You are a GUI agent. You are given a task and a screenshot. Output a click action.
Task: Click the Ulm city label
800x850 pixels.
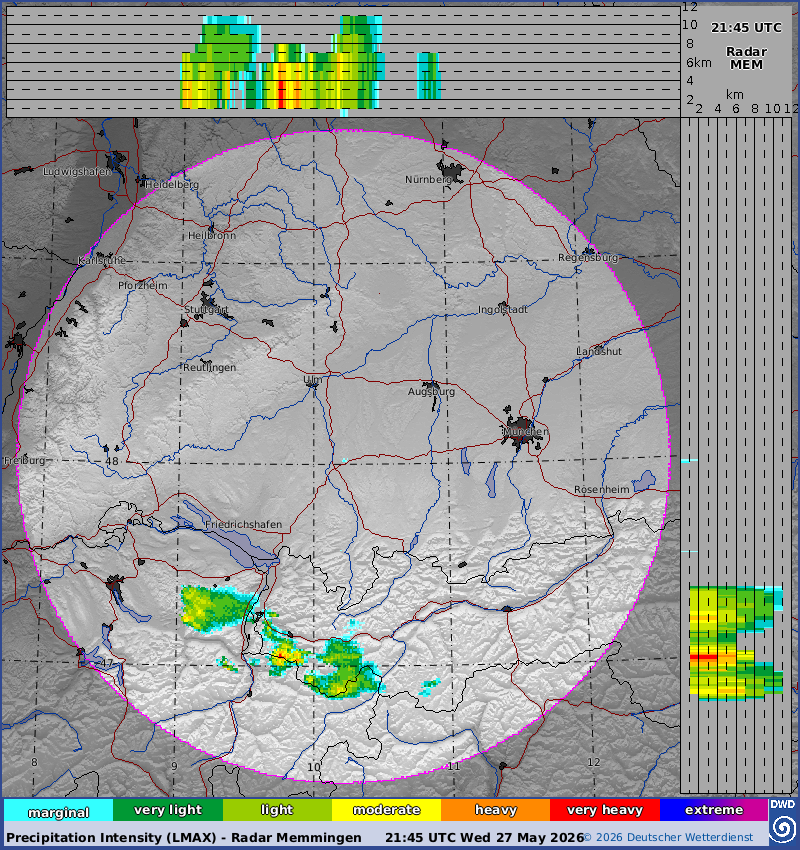click(x=313, y=379)
